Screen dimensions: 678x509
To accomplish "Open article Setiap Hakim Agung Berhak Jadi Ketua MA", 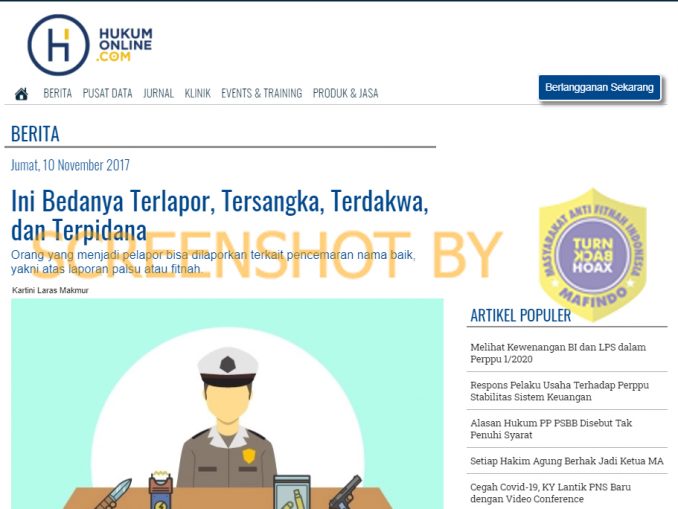I will pos(567,461).
